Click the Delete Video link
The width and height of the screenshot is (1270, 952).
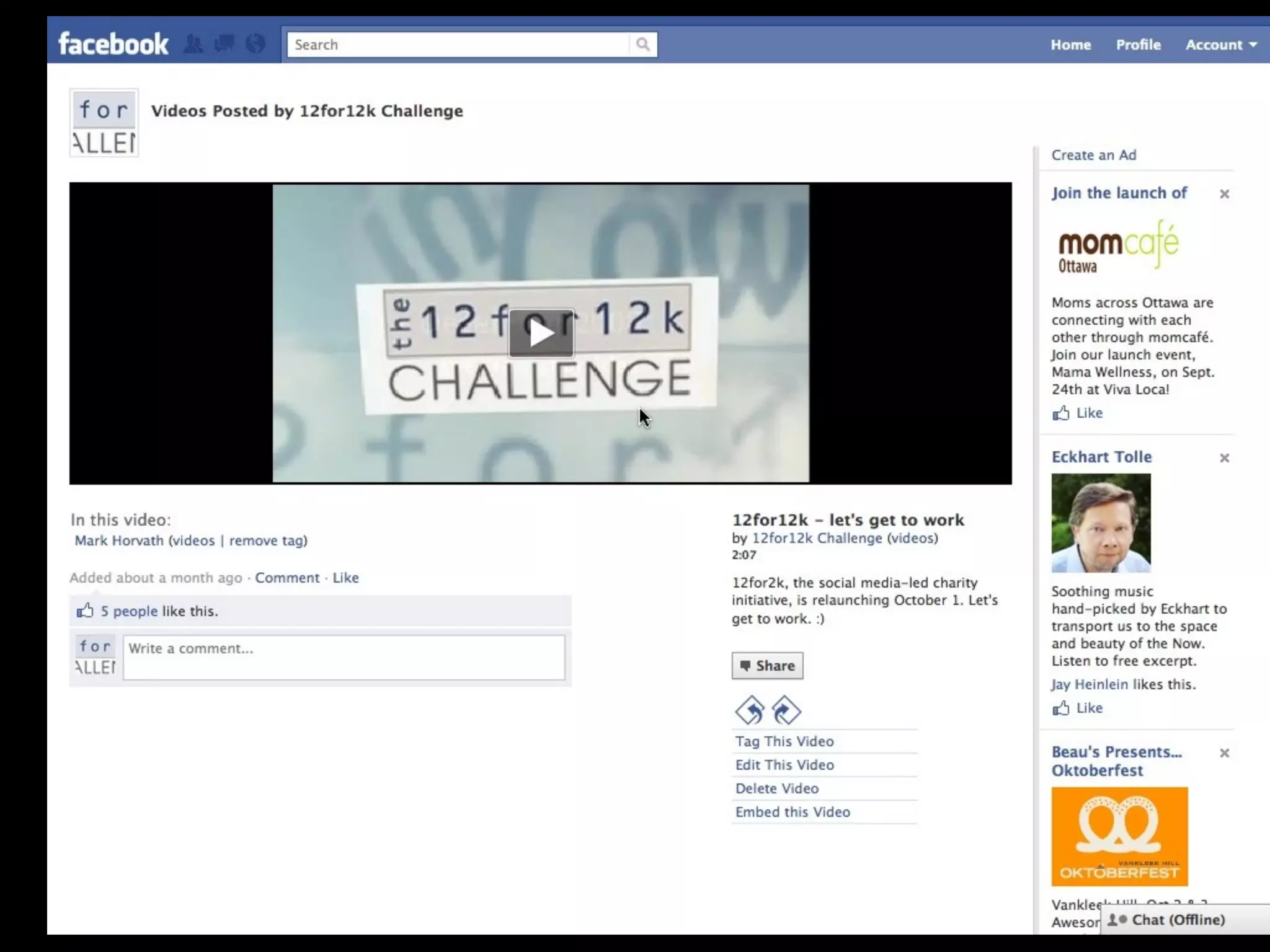tap(776, 788)
